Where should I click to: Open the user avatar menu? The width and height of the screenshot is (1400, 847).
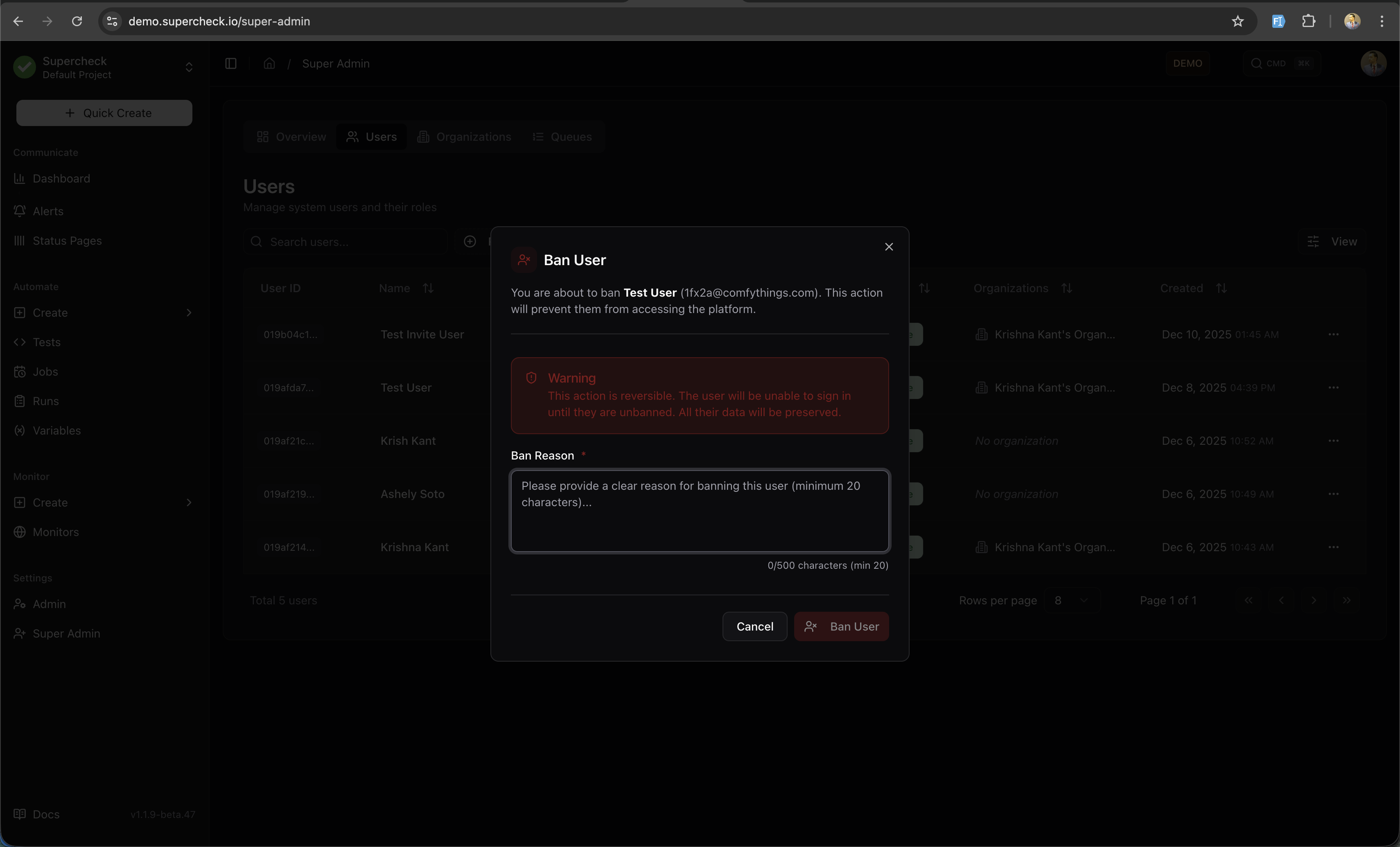(1373, 63)
